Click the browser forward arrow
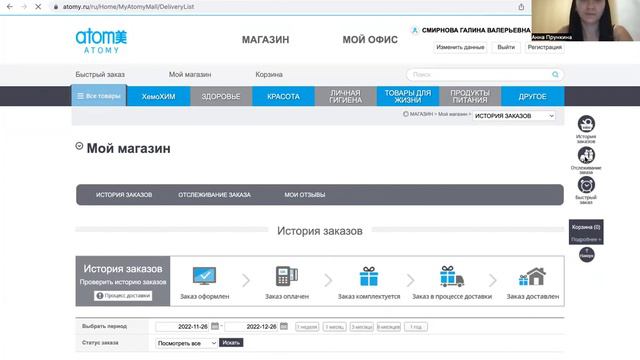640x360 pixels. pyautogui.click(x=24, y=7)
